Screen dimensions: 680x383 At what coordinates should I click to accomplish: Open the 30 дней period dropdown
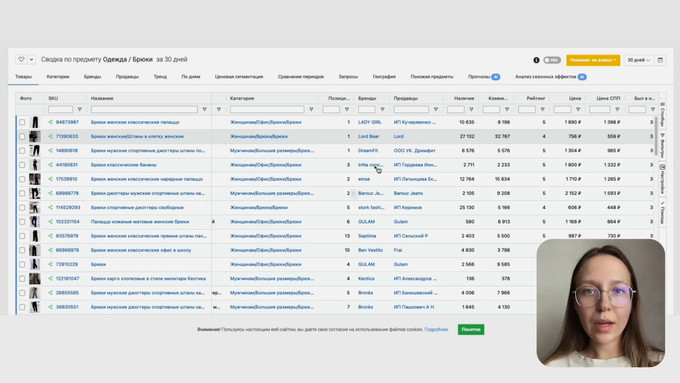(638, 60)
